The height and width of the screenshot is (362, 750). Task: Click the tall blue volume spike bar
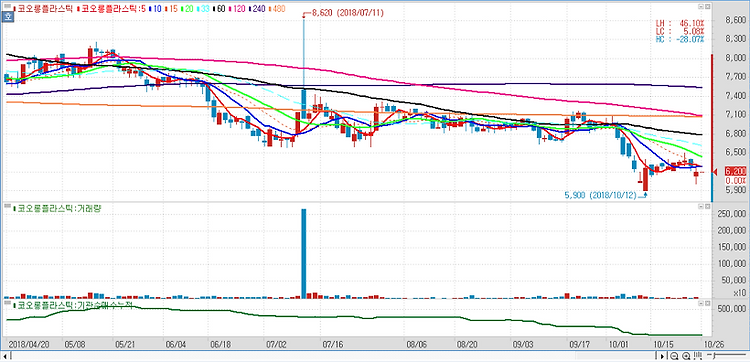(304, 253)
